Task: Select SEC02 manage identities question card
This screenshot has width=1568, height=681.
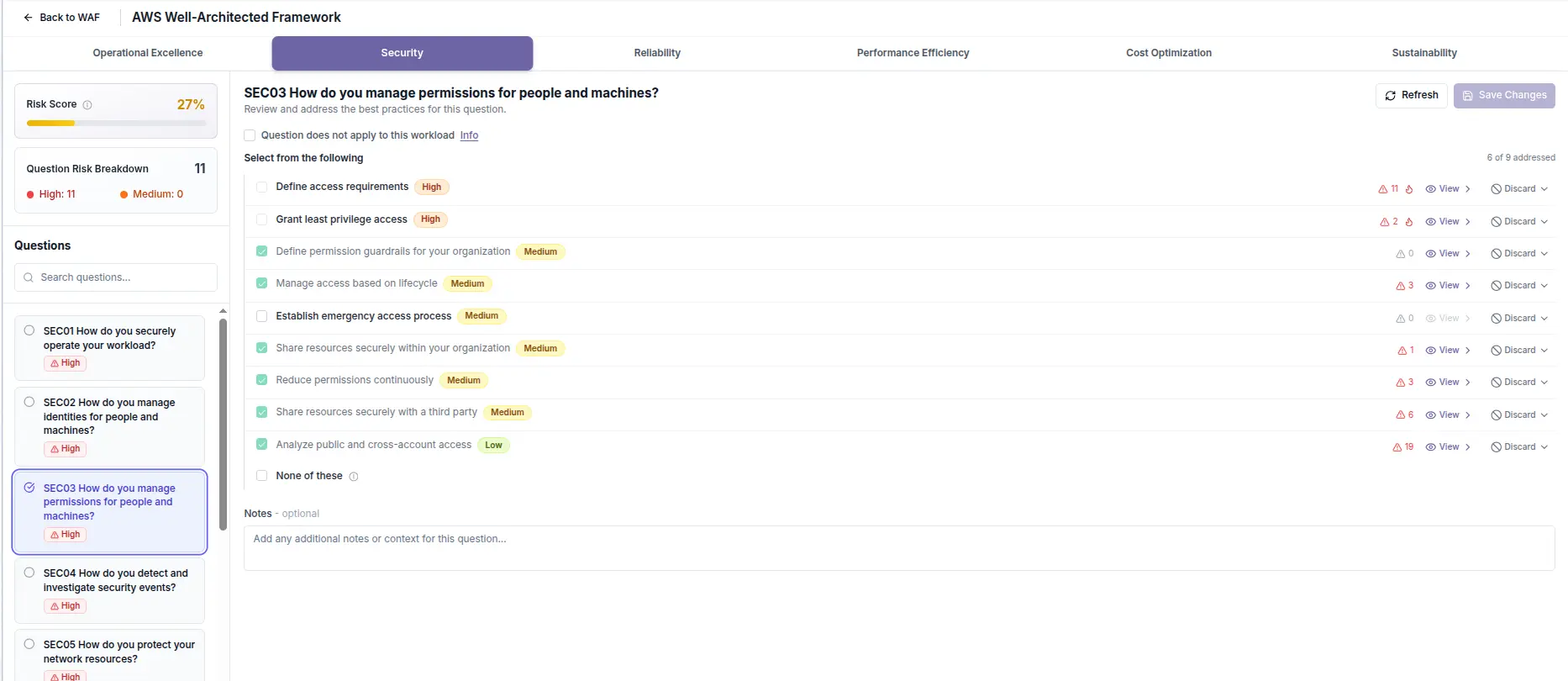Action: 110,426
